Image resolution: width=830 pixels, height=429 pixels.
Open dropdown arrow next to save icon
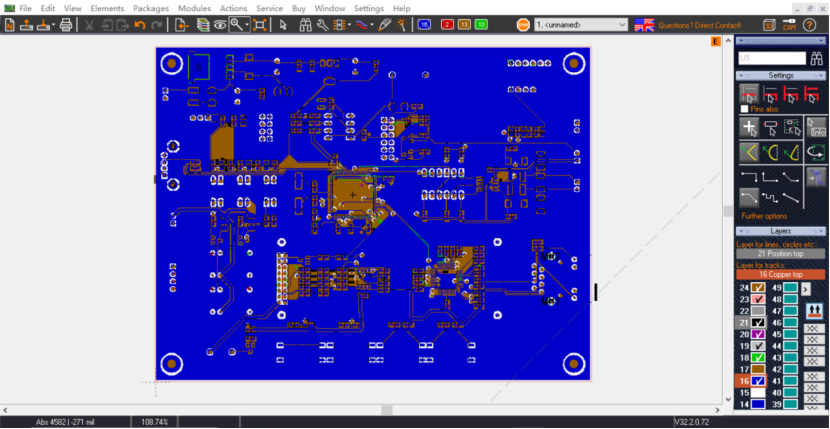coord(53,24)
